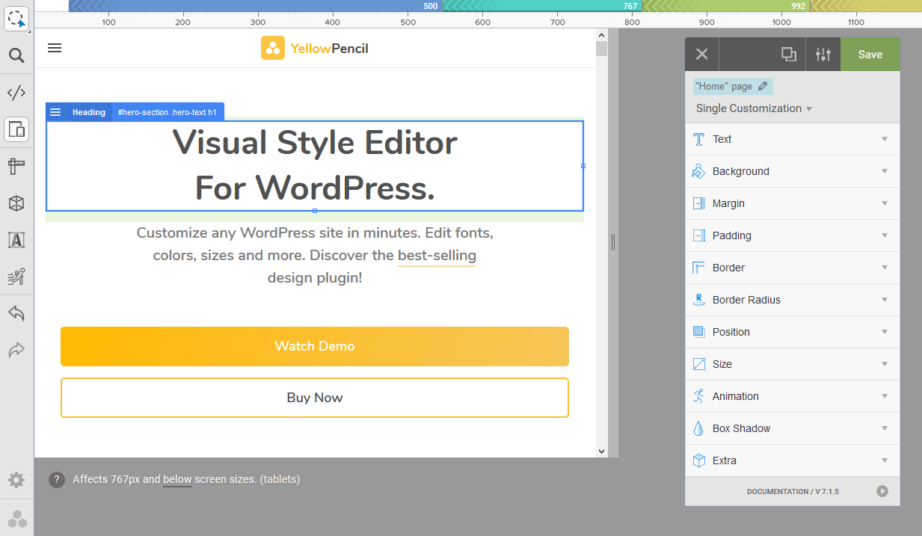Screen dimensions: 922x536
Task: Click the Watch Demo button
Action: [x=315, y=346]
